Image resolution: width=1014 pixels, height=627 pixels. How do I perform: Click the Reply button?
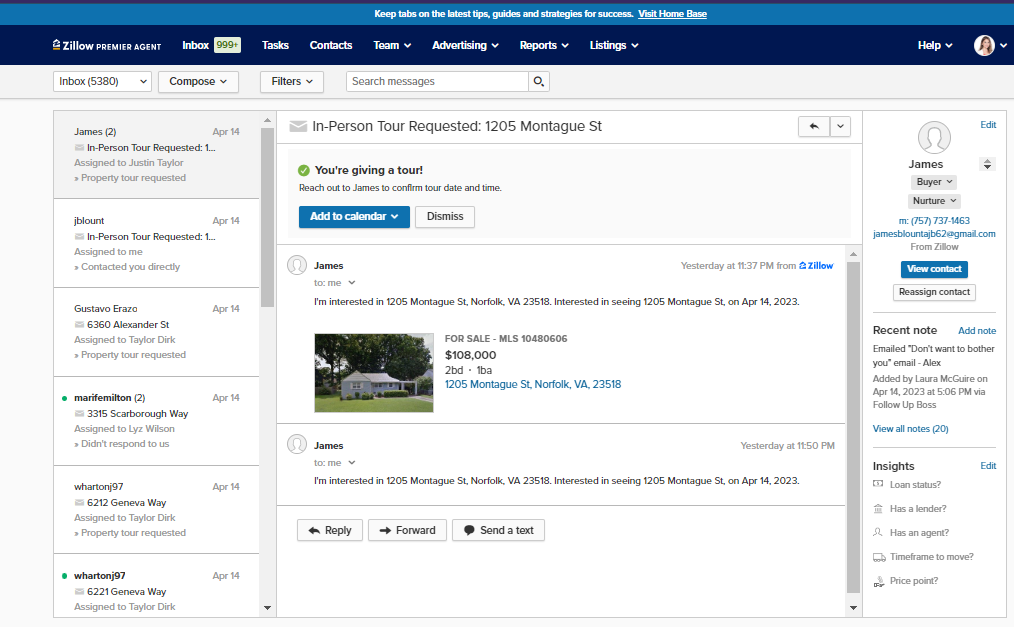(x=330, y=530)
